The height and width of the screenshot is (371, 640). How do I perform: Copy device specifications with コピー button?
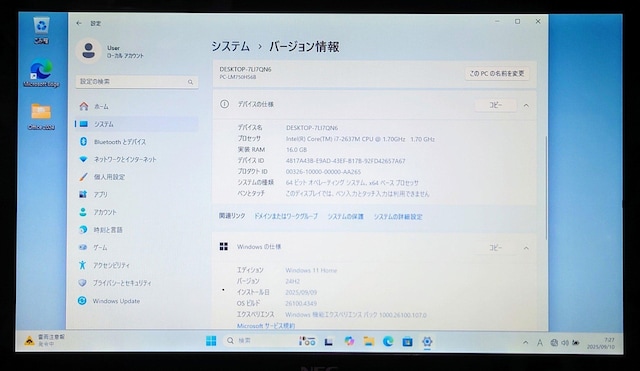(496, 105)
